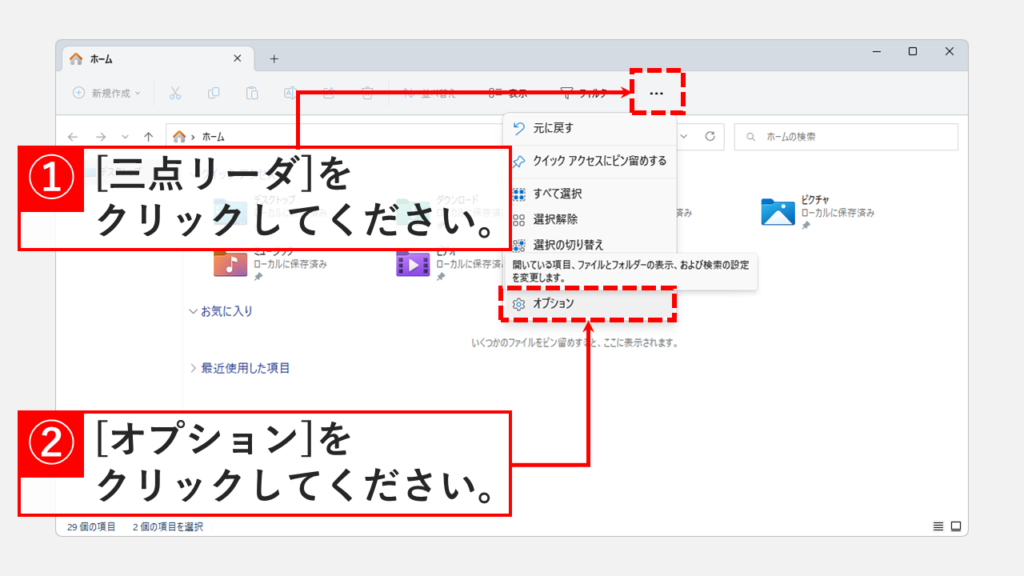Expand the recent locations chevron

click(x=124, y=136)
